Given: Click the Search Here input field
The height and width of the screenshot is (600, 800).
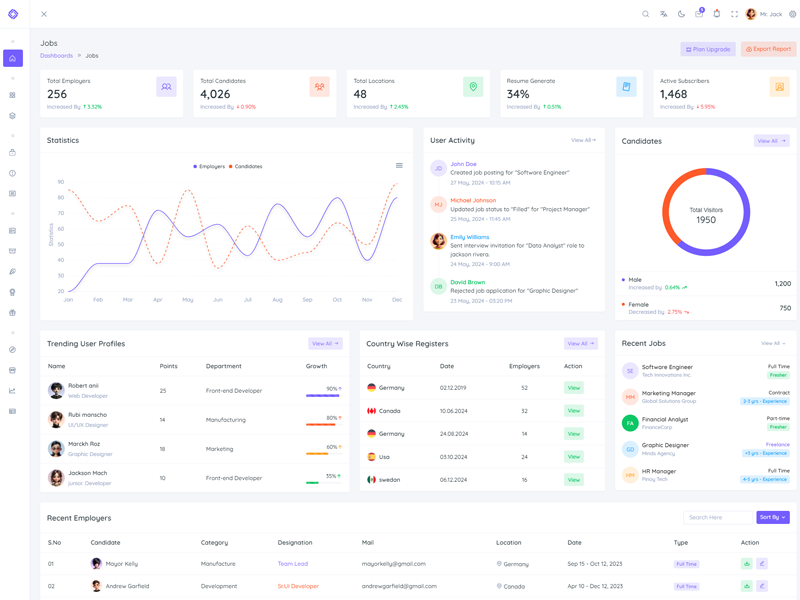Looking at the screenshot, I should pyautogui.click(x=718, y=518).
